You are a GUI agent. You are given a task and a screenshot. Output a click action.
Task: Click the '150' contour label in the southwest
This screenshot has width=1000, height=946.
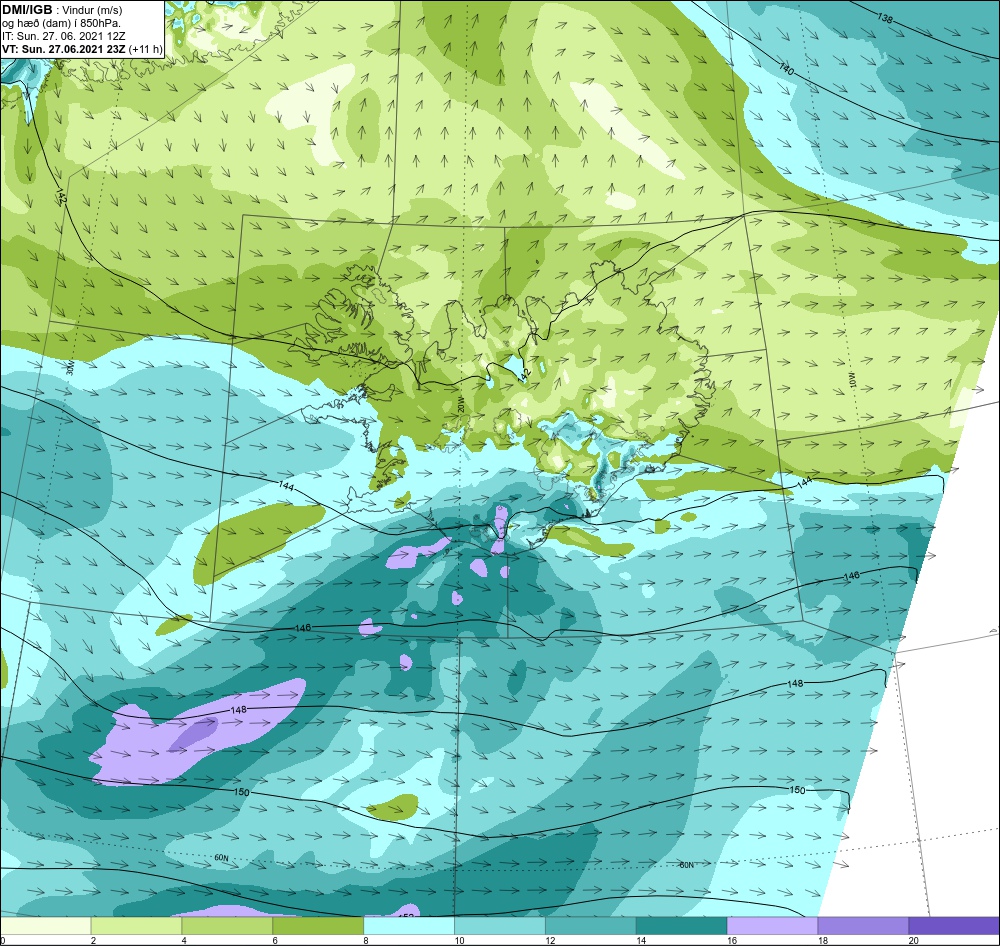[x=242, y=792]
